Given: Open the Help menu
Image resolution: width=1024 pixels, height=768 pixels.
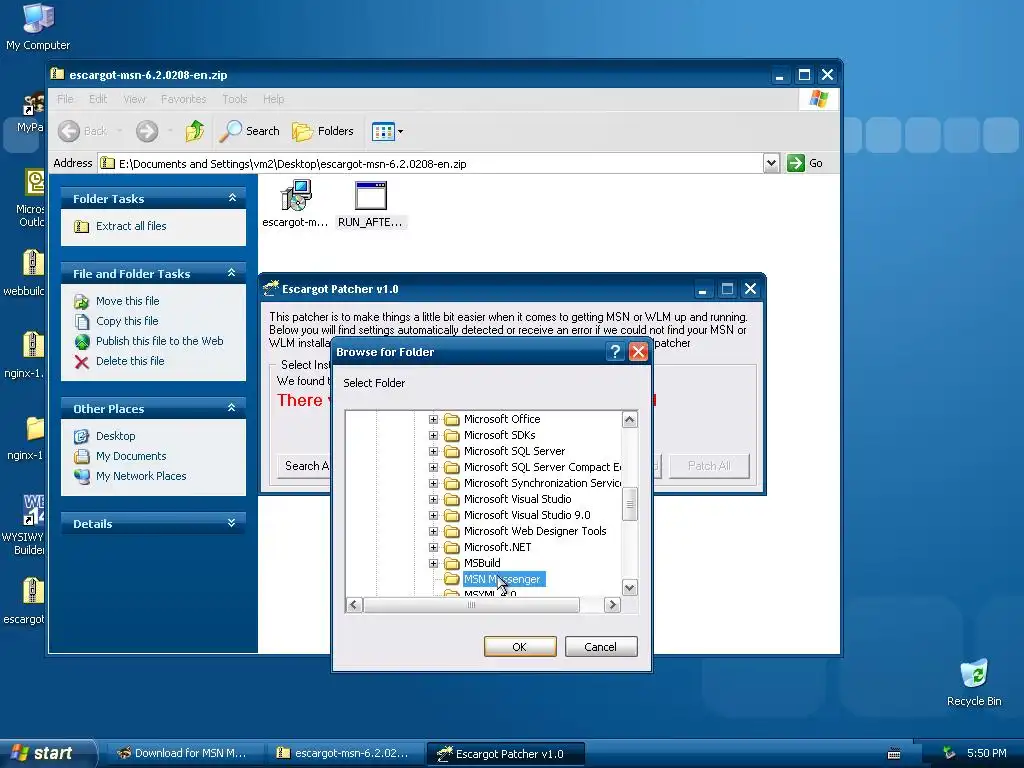Looking at the screenshot, I should 274,99.
